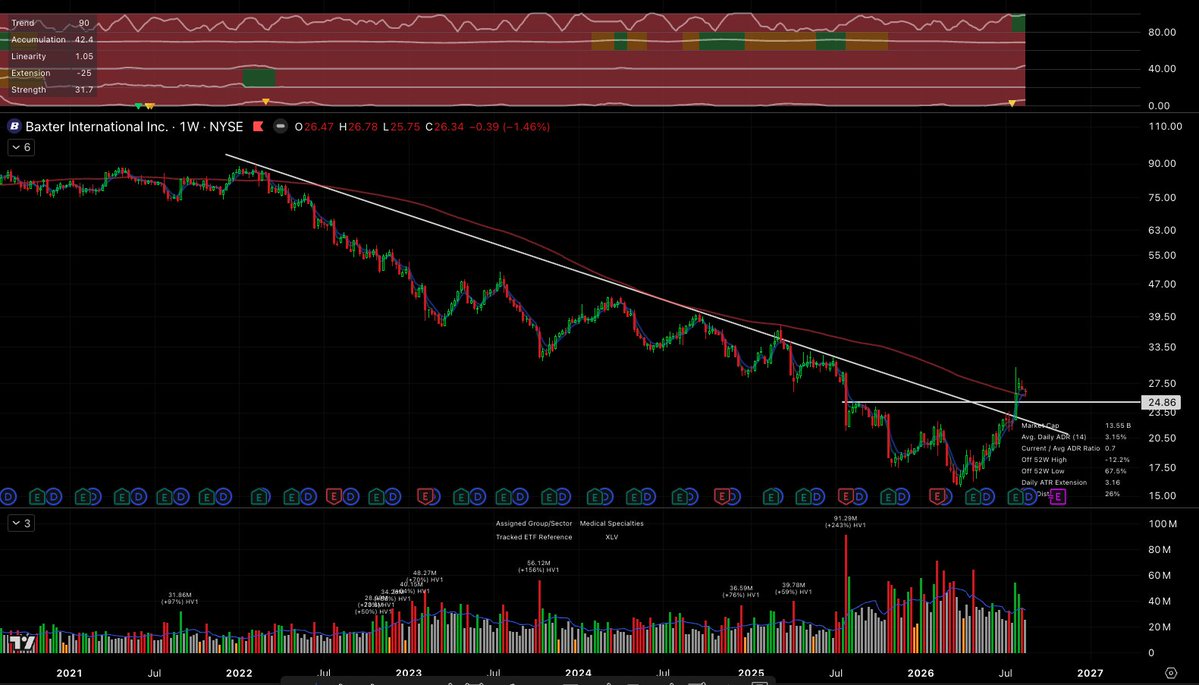Click the Daily ATR Extension 3.16 row

tap(1071, 482)
